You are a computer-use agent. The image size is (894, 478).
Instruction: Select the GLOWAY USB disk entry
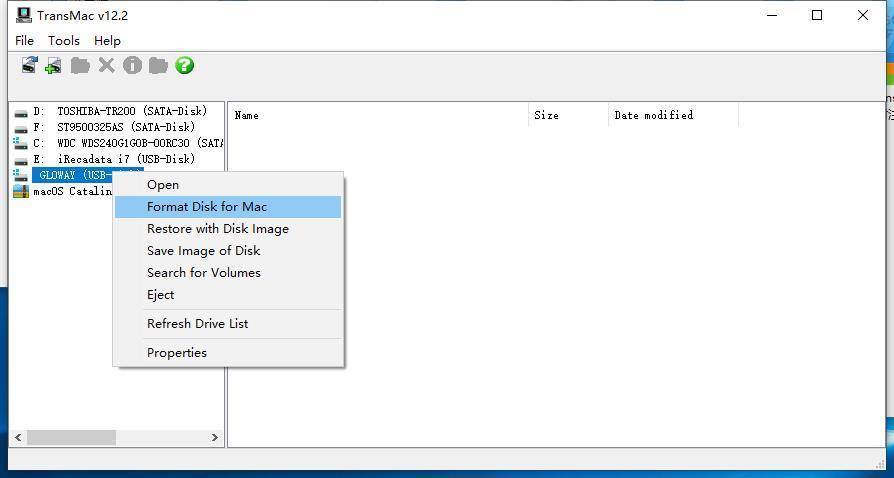point(88,175)
